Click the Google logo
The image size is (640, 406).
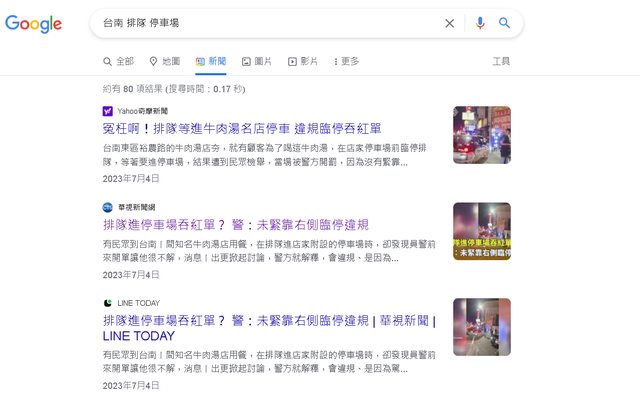pyautogui.click(x=33, y=24)
